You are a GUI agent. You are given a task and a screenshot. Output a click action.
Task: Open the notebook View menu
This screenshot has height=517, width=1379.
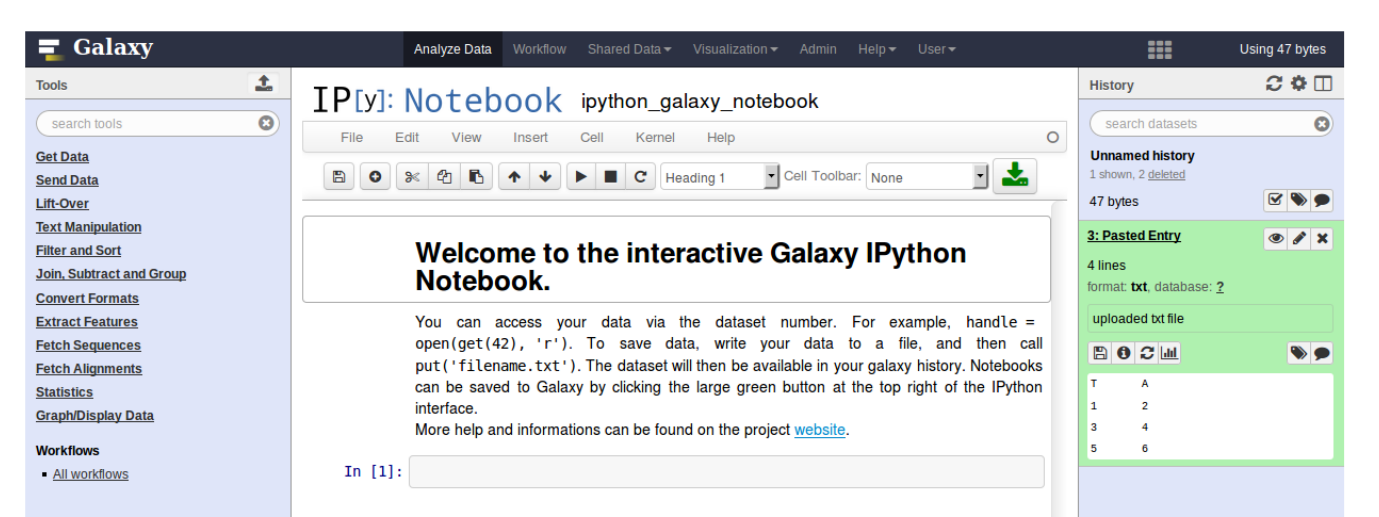pyautogui.click(x=466, y=138)
